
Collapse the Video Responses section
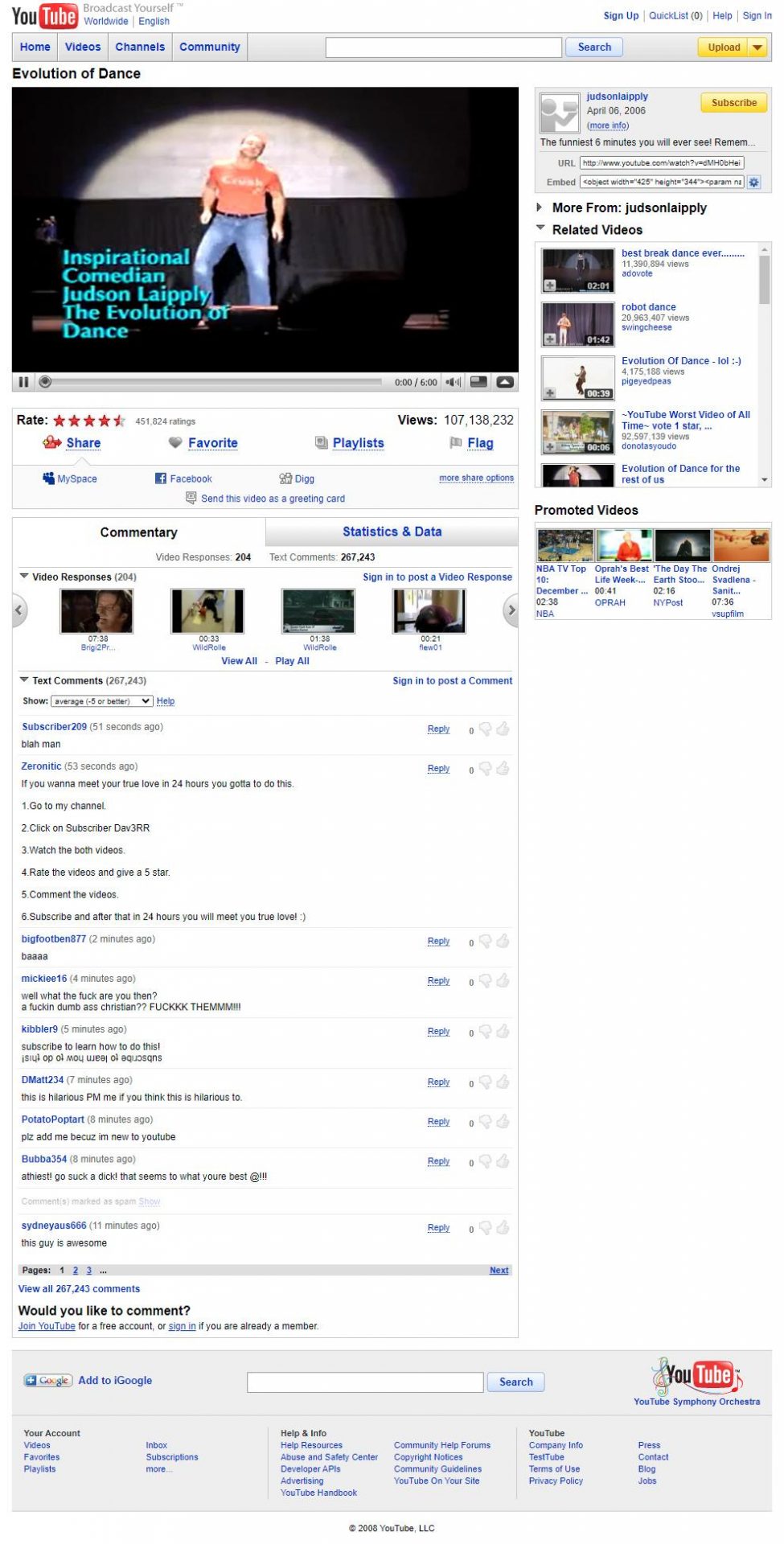24,577
